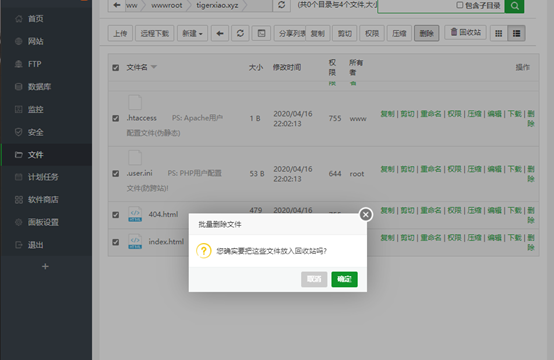
Task: Click 复制 in the 404.html row
Action: (388, 211)
